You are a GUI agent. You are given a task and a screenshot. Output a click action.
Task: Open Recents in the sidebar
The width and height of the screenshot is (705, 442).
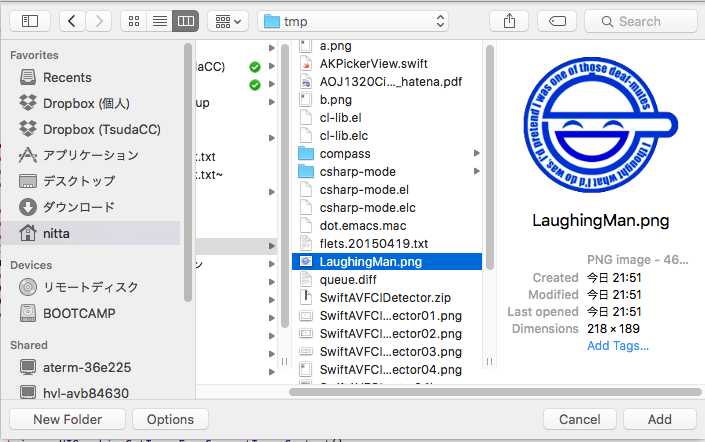pos(67,77)
